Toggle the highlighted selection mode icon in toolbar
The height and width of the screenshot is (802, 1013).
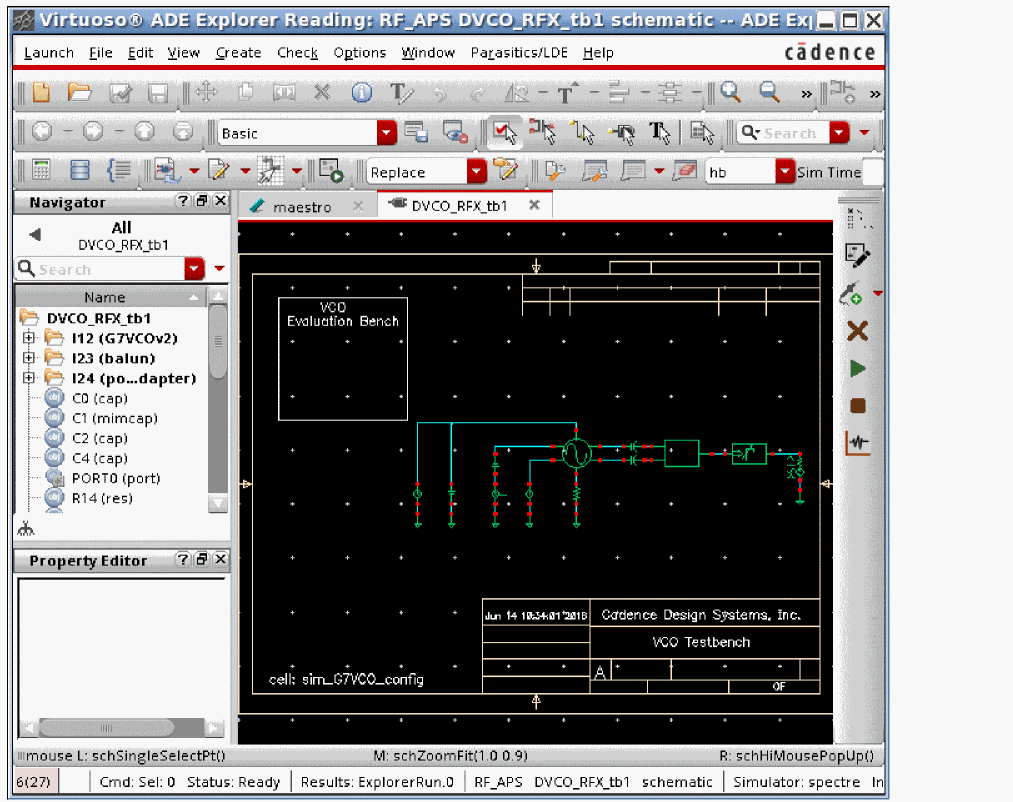tap(504, 132)
